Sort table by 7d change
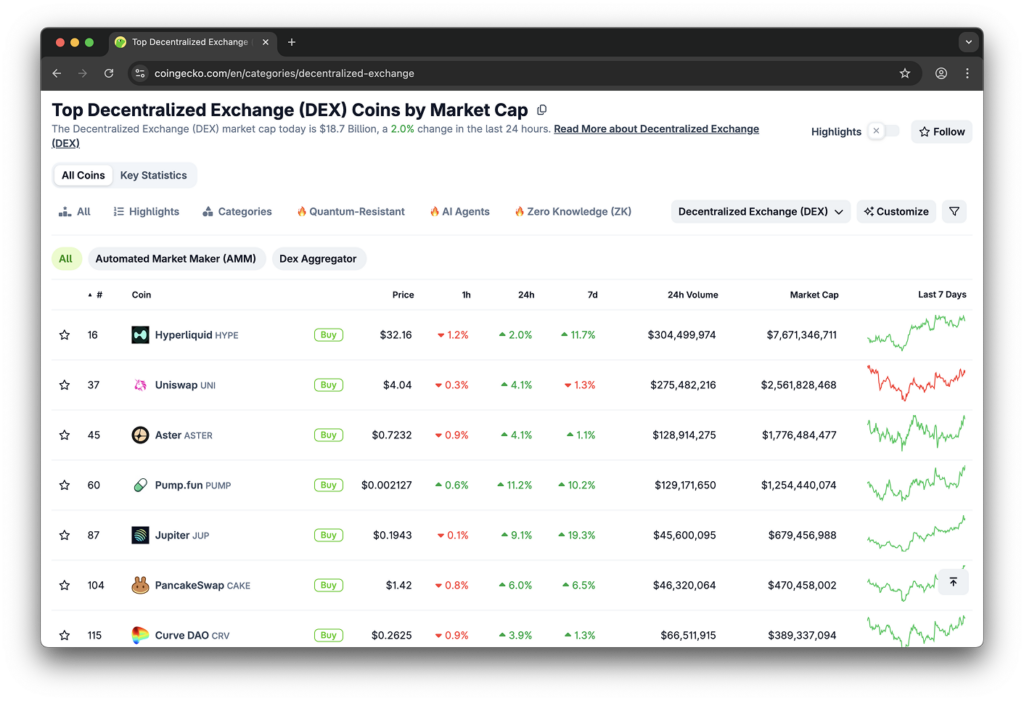 (x=592, y=295)
